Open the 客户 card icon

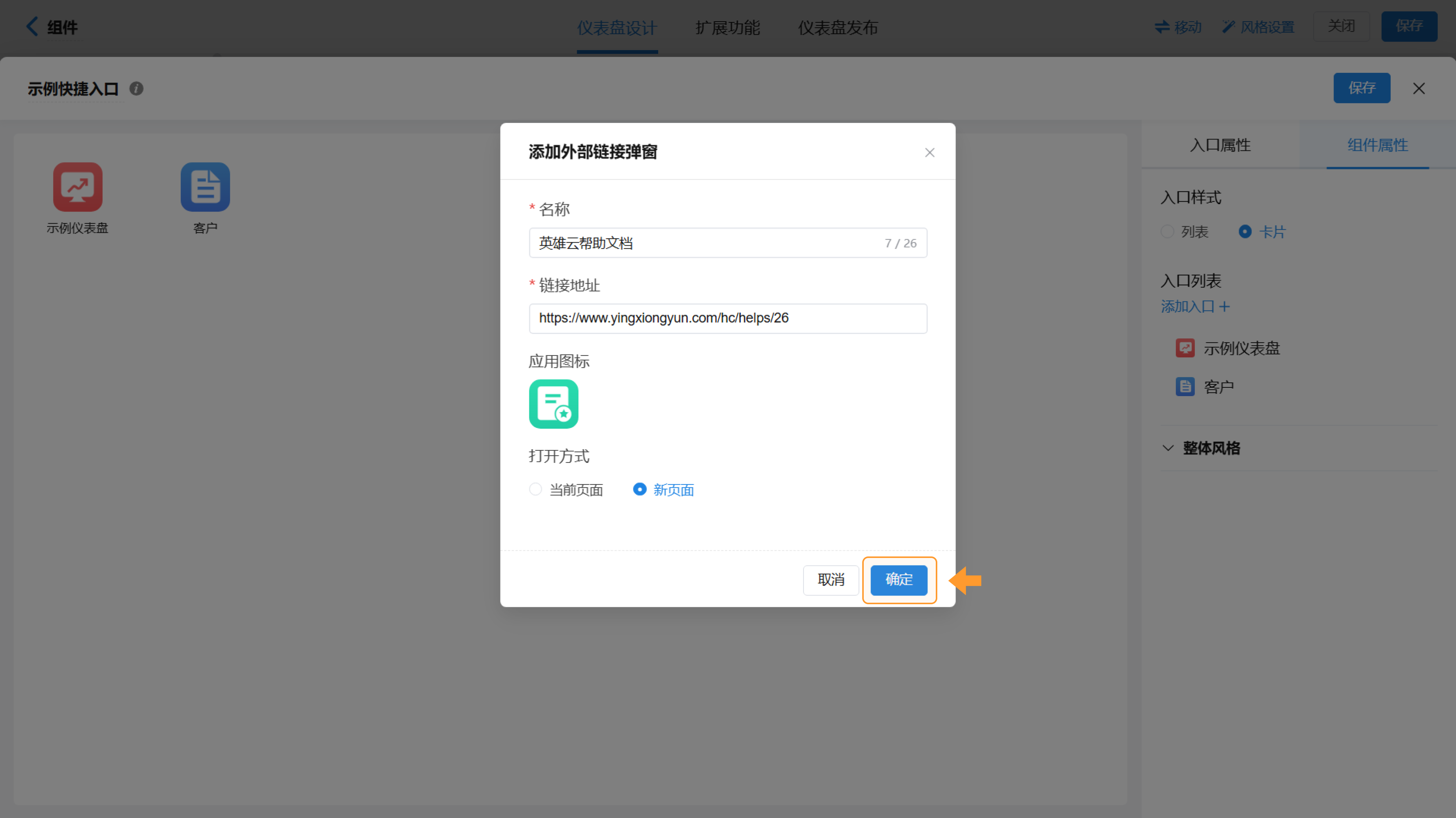pos(205,187)
